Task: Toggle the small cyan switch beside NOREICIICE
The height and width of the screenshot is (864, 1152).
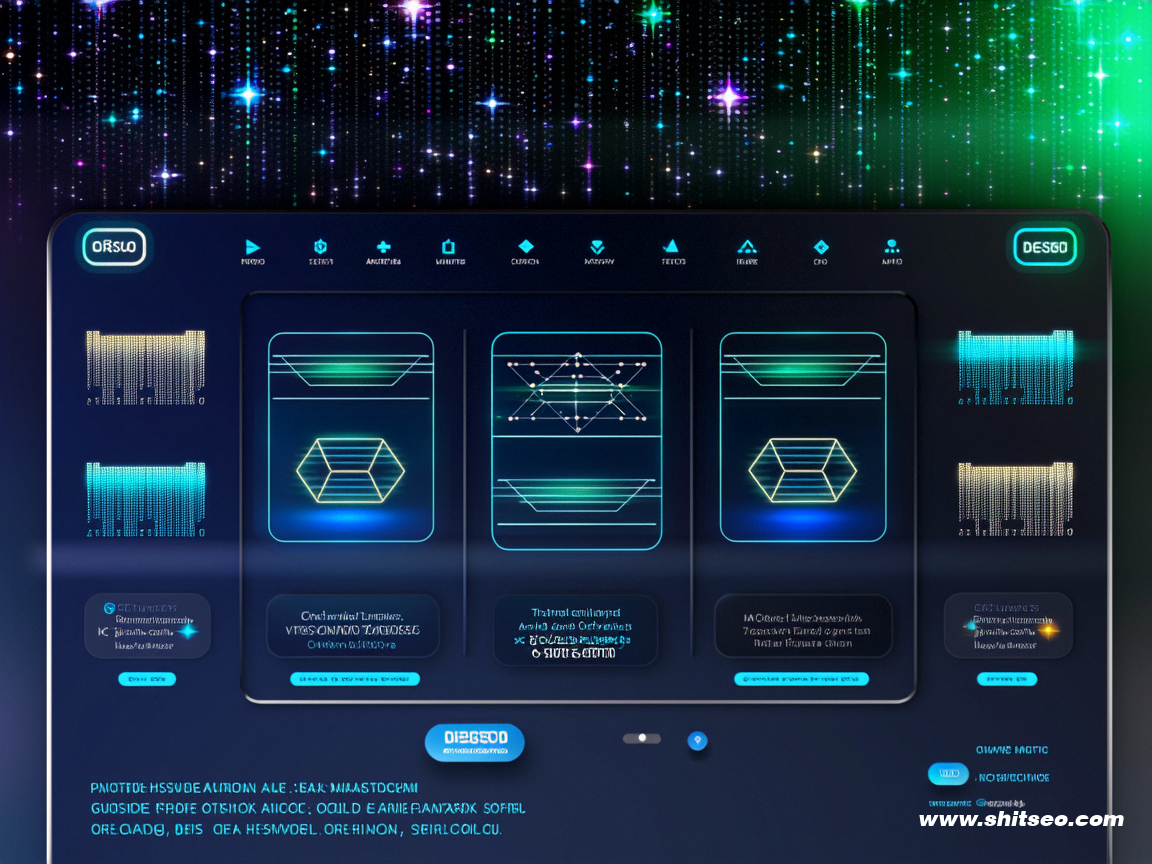Action: click(948, 774)
